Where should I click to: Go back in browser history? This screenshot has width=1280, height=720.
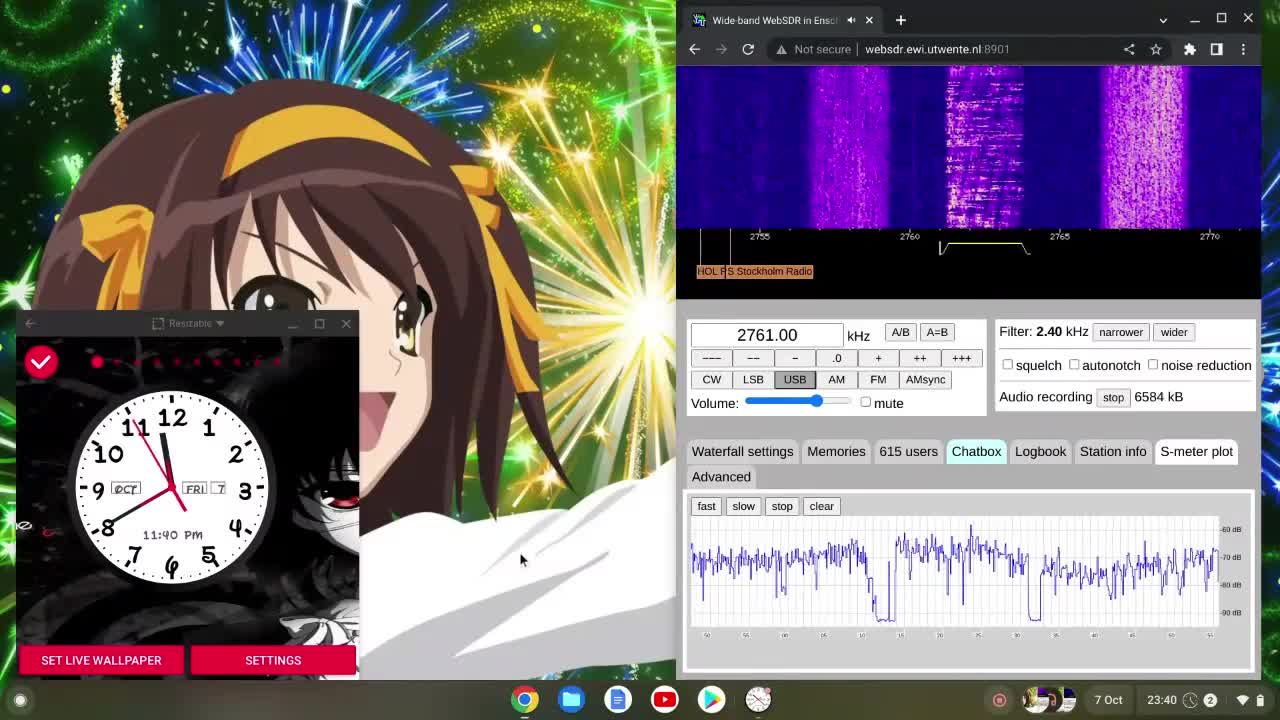click(695, 49)
